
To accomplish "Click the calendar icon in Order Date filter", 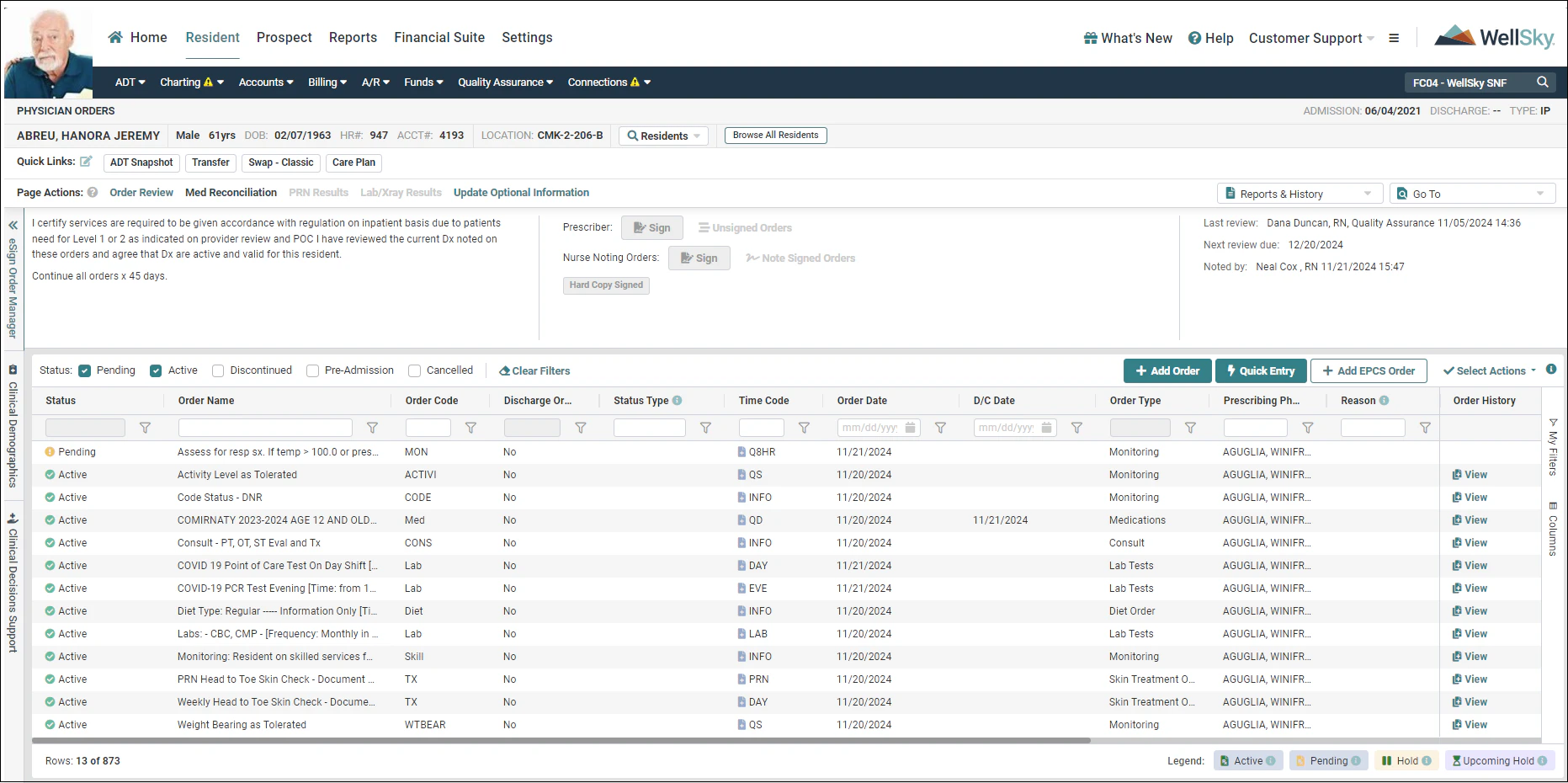I will tap(912, 428).
